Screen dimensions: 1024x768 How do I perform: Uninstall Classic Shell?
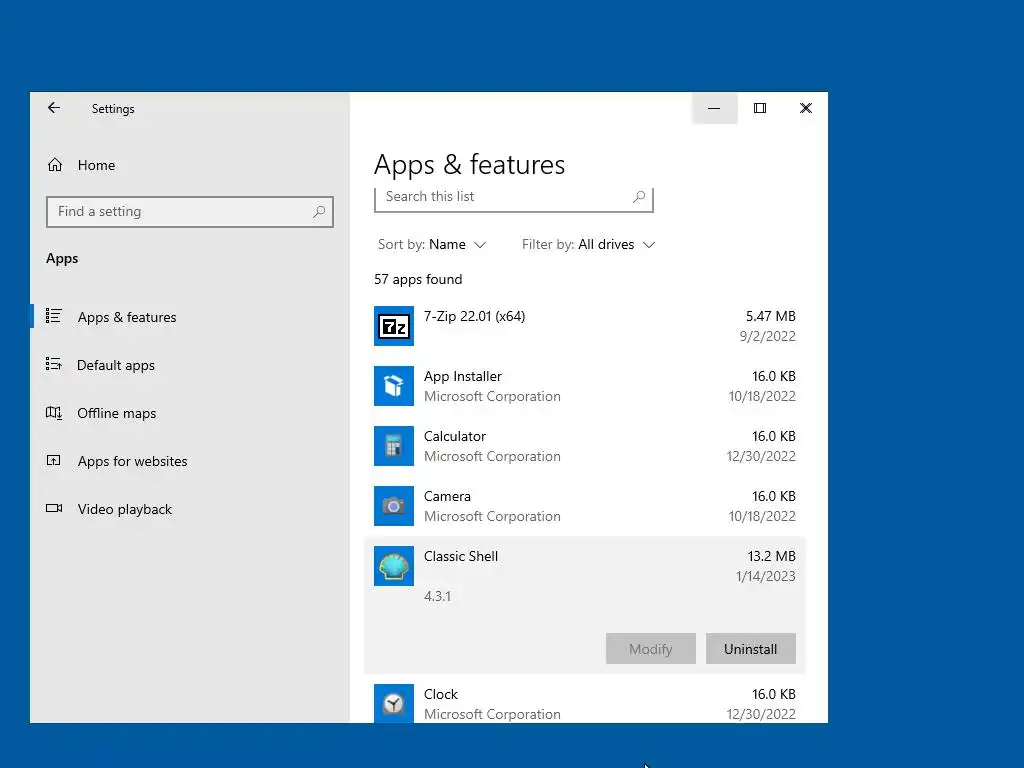pos(750,649)
